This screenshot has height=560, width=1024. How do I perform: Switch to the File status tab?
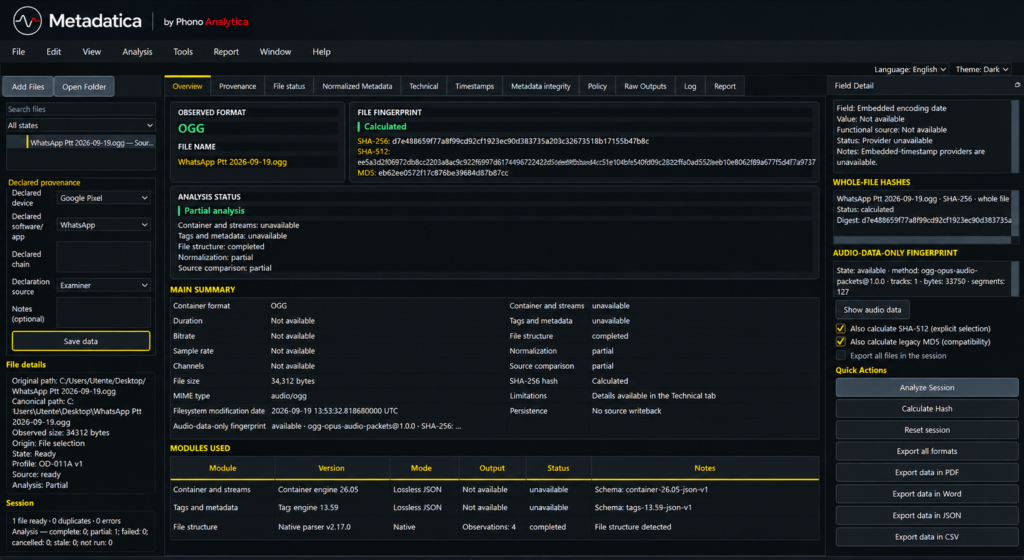[x=289, y=86]
